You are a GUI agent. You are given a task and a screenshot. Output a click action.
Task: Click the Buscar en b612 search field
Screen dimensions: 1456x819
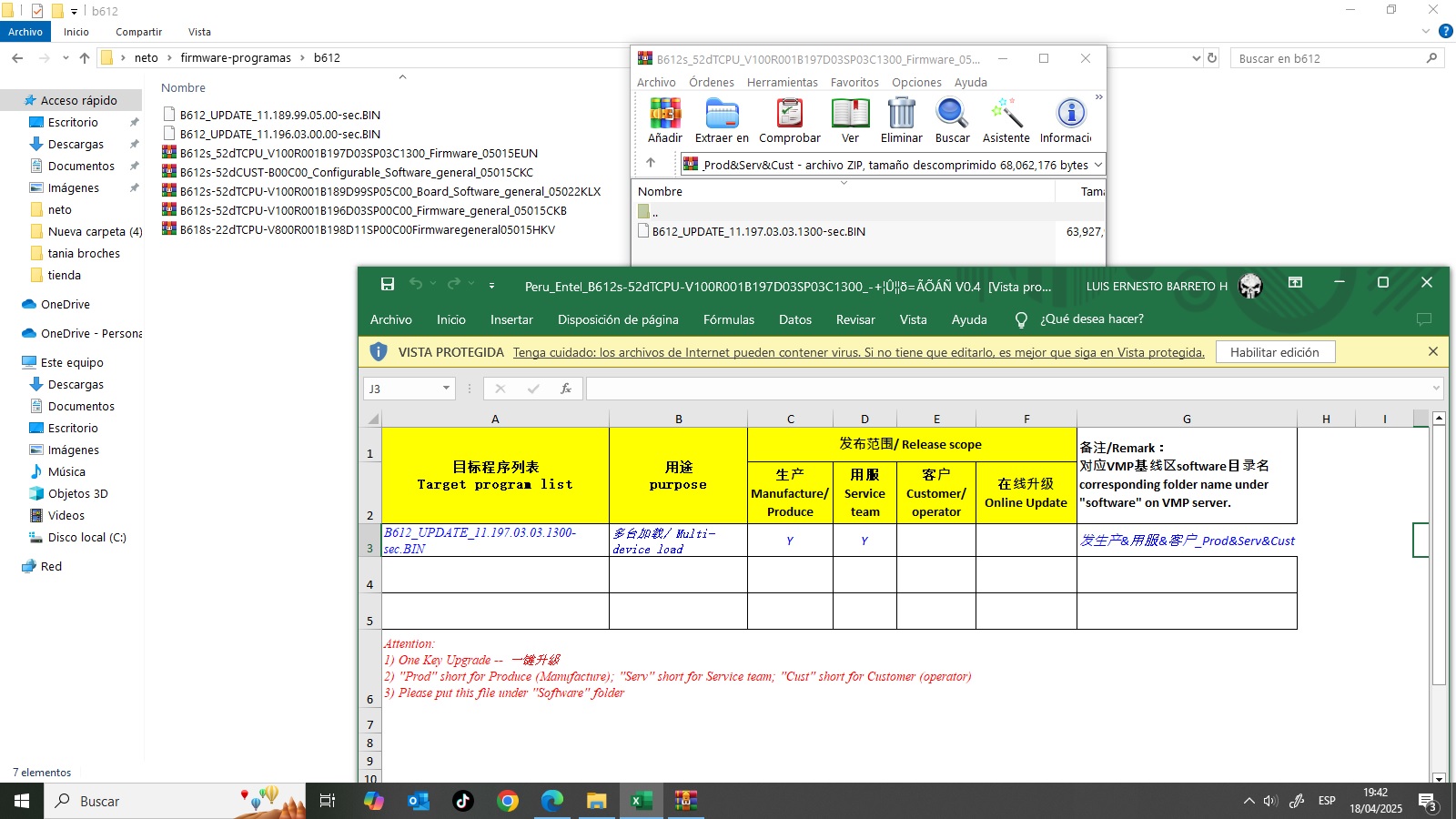tap(1329, 58)
